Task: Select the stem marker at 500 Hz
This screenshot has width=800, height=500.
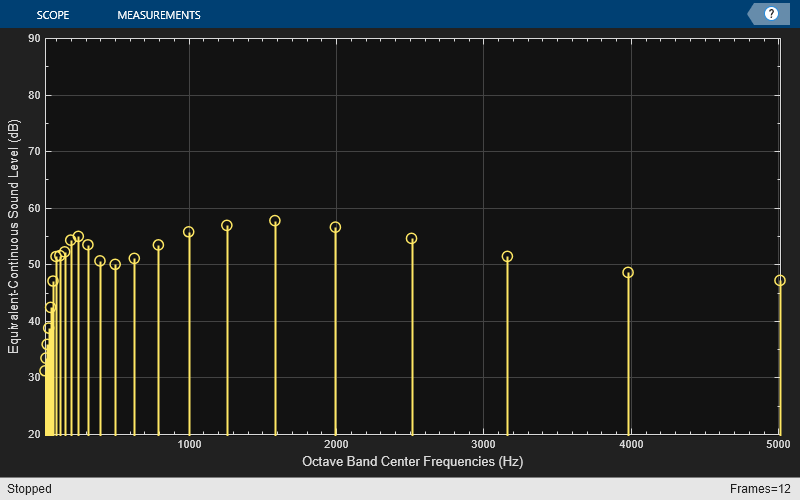Action: coord(115,264)
